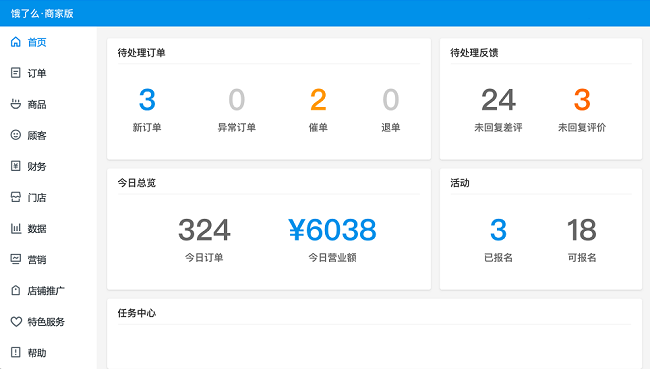Click the bag icon beside 店铺推广
The image size is (650, 369).
(15, 291)
